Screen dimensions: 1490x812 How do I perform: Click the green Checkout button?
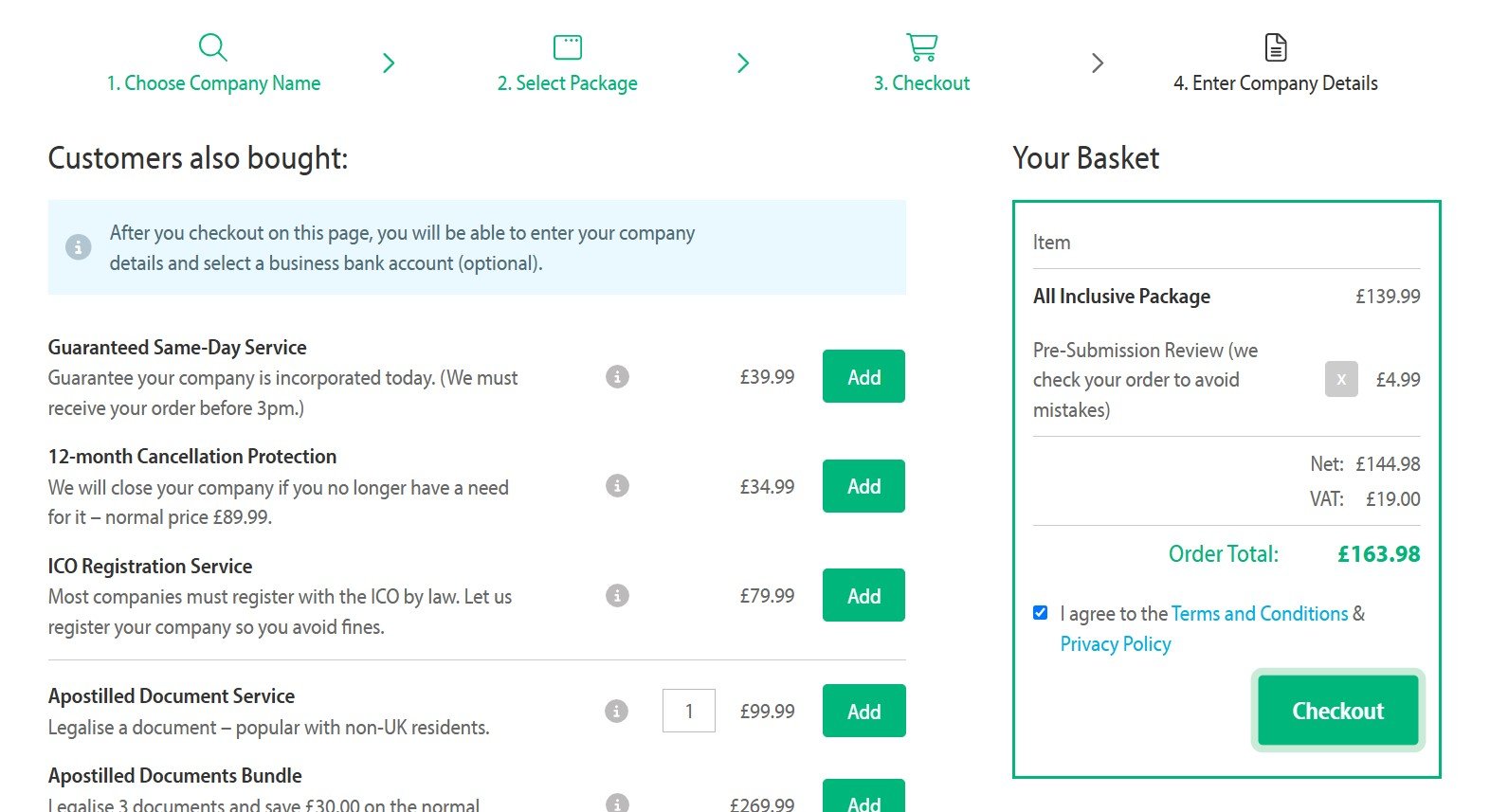coord(1338,711)
